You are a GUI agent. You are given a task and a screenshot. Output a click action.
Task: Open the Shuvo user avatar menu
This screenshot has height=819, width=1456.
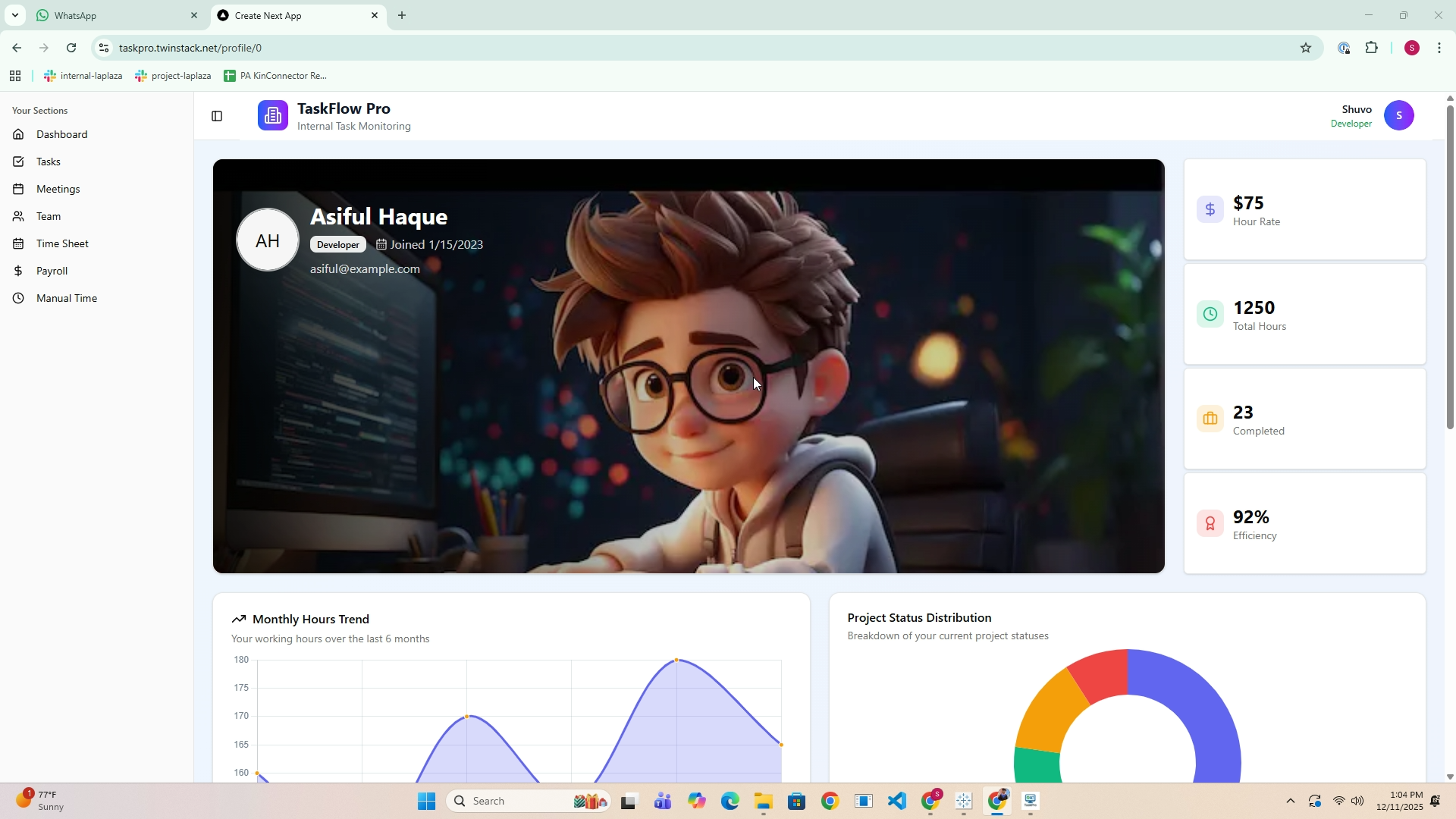pos(1398,115)
